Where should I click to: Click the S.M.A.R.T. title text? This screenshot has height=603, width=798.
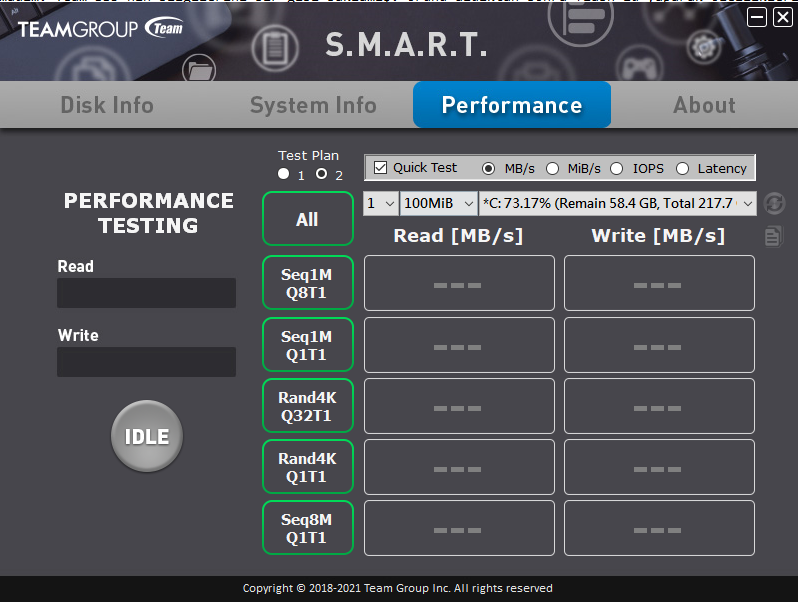point(406,45)
